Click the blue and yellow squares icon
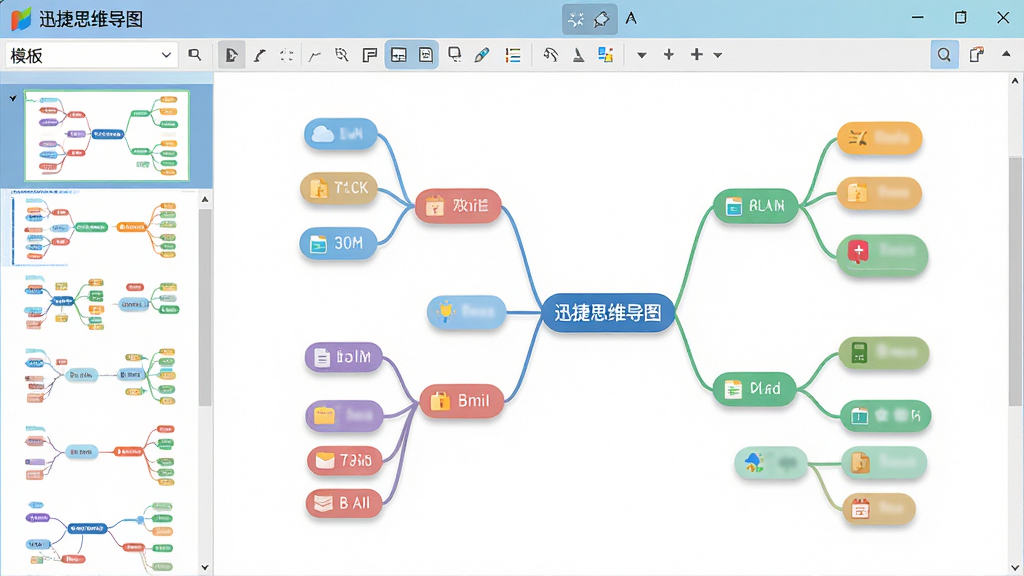The image size is (1024, 576). [x=605, y=55]
